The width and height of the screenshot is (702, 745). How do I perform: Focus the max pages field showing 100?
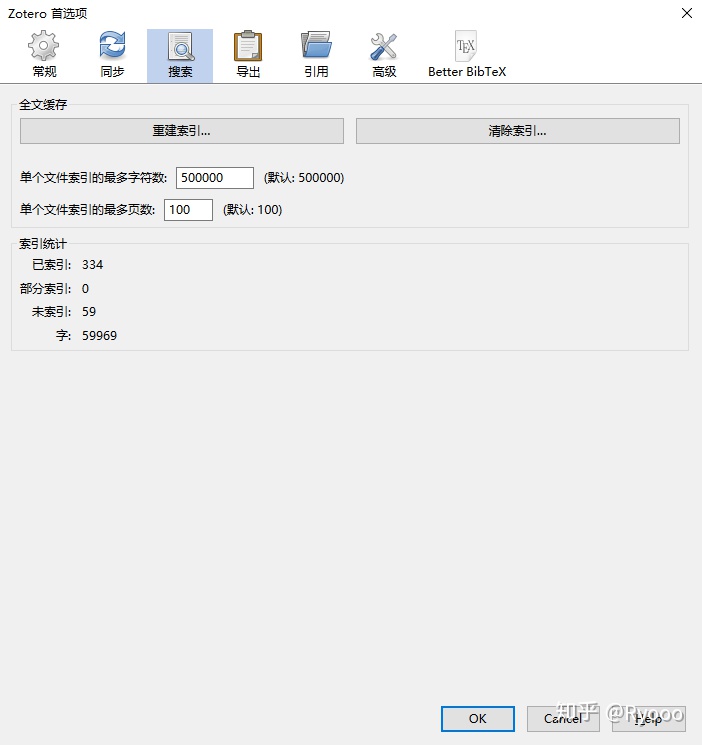tap(188, 210)
